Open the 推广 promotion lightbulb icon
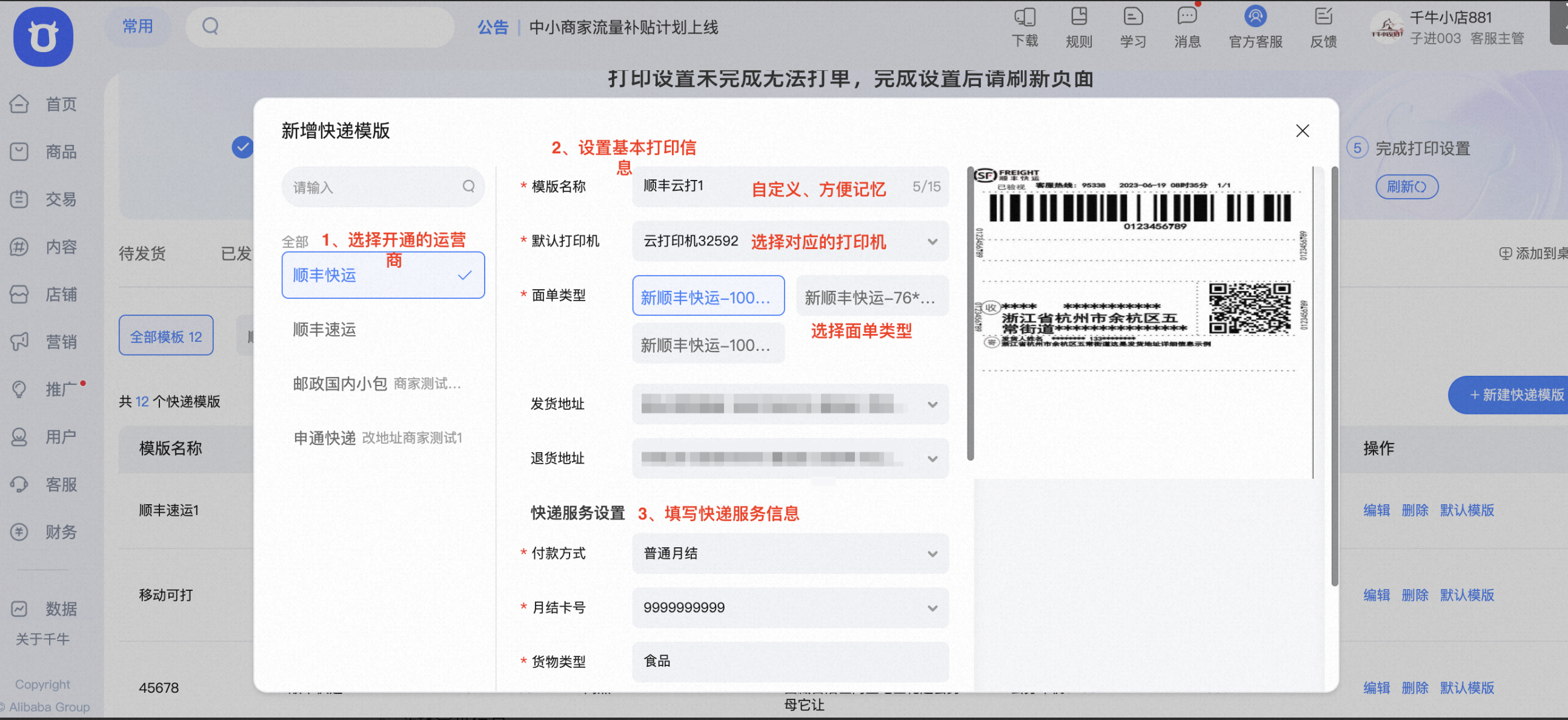This screenshot has height=720, width=1568. pos(19,388)
